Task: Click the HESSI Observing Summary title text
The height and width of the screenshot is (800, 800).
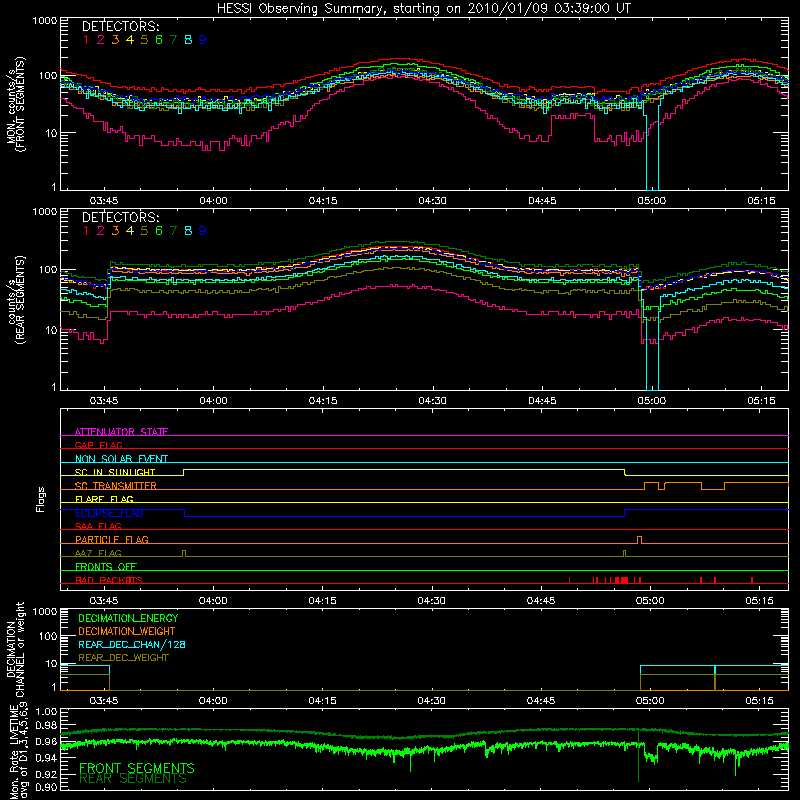Action: coord(423,8)
